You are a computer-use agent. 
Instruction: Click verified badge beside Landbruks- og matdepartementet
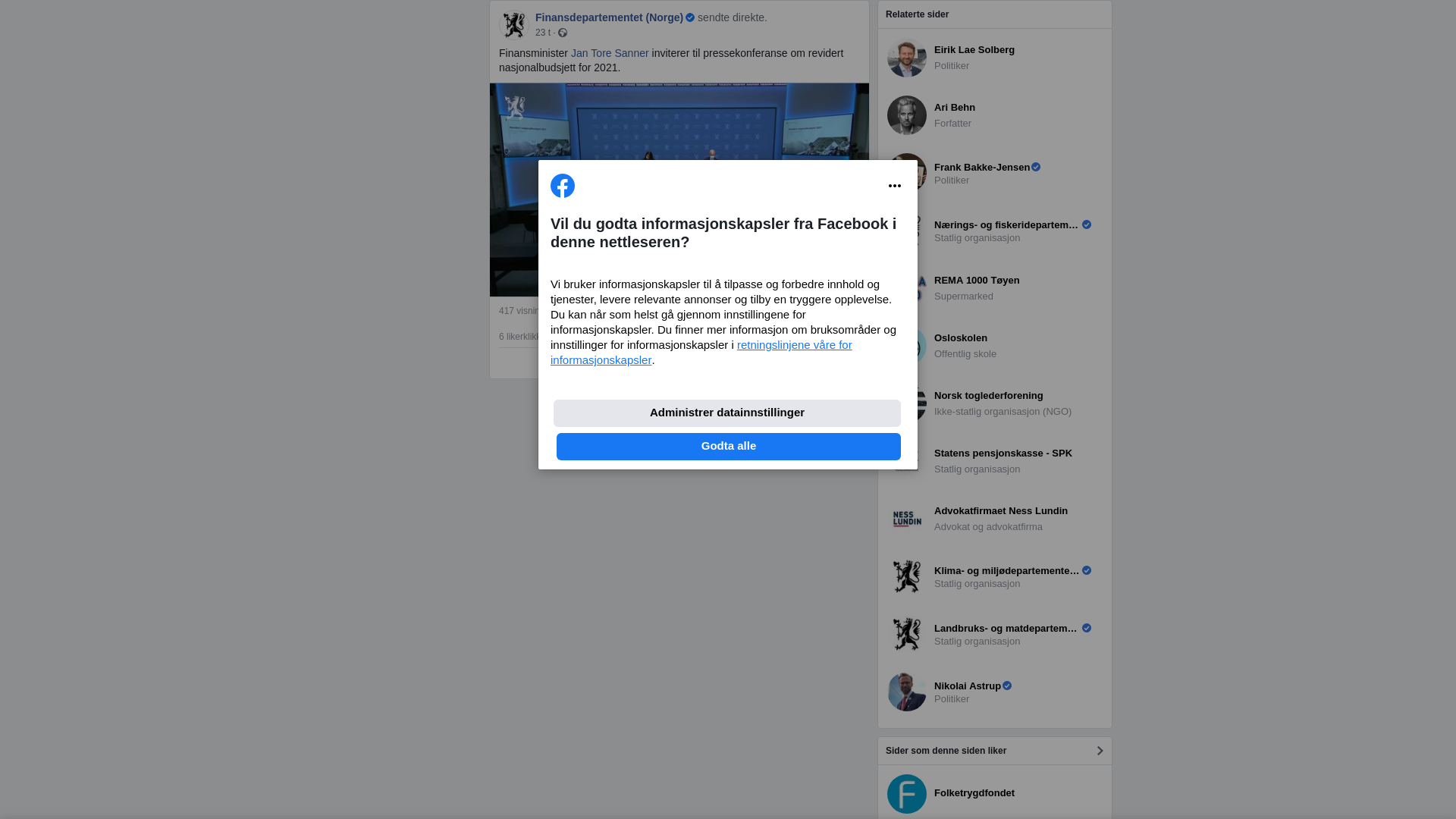[1087, 628]
